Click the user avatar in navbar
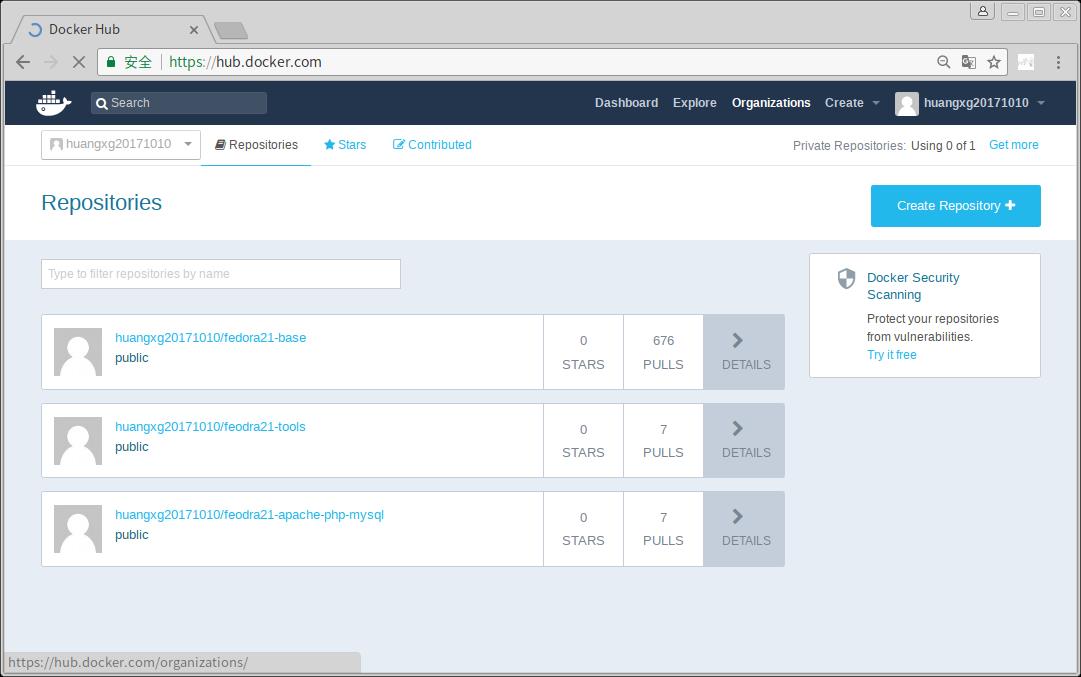The image size is (1081, 677). pos(907,103)
